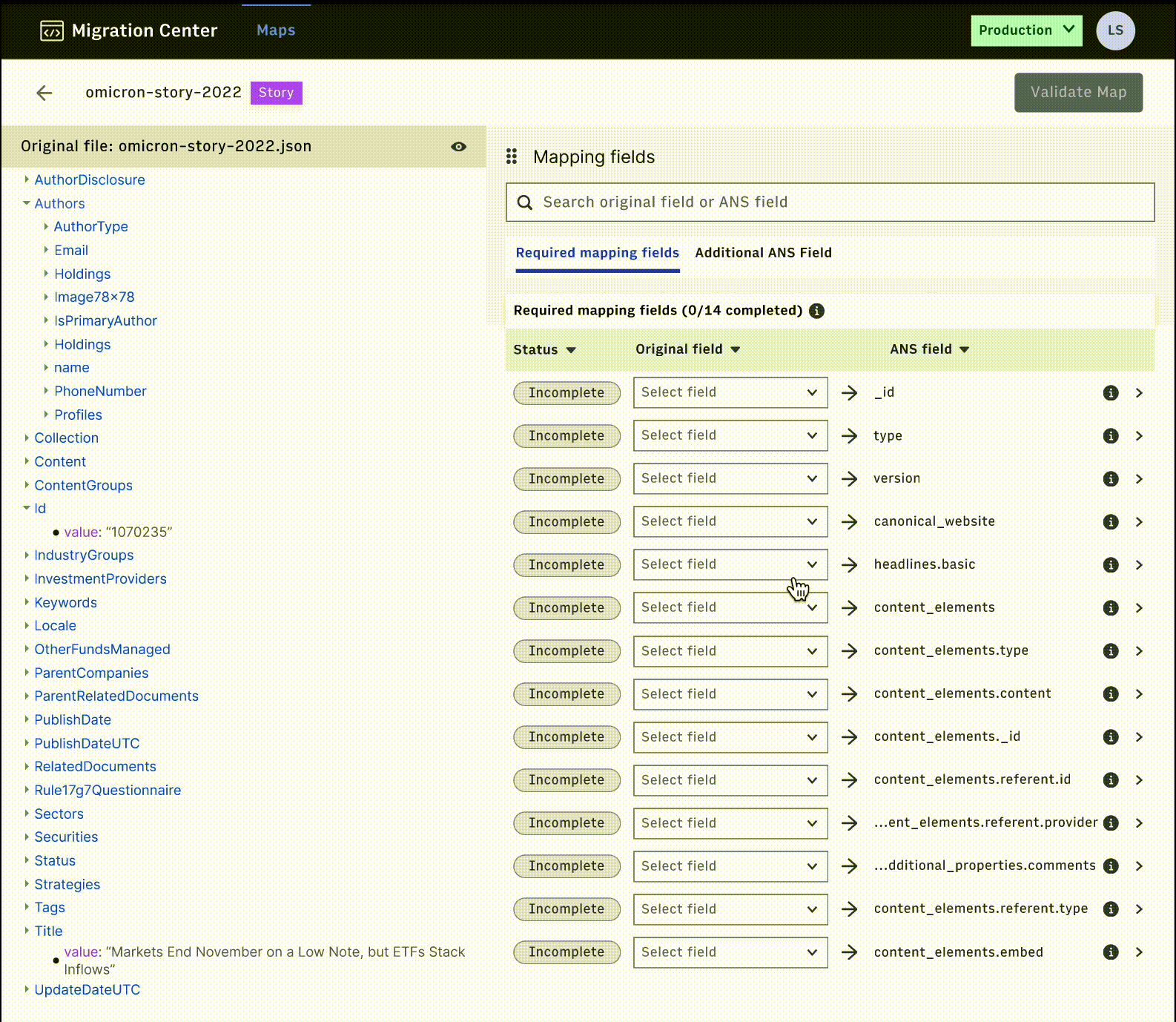Show info for content_elements.type field

1111,650
